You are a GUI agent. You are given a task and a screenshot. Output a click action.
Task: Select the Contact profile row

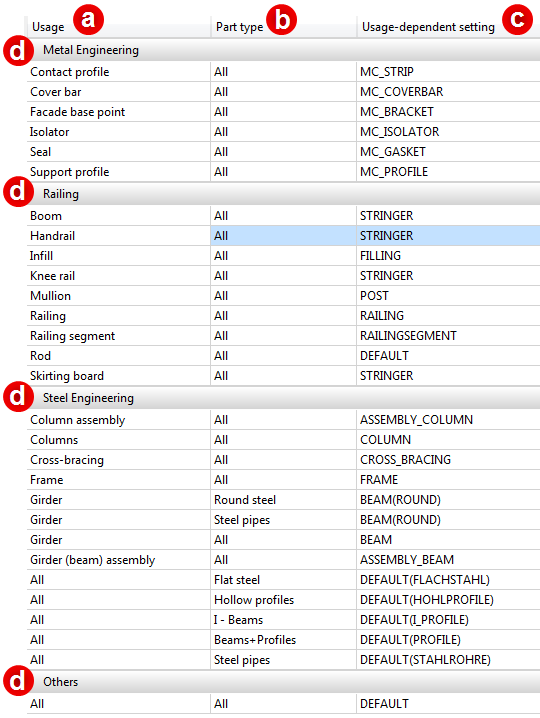(284, 72)
